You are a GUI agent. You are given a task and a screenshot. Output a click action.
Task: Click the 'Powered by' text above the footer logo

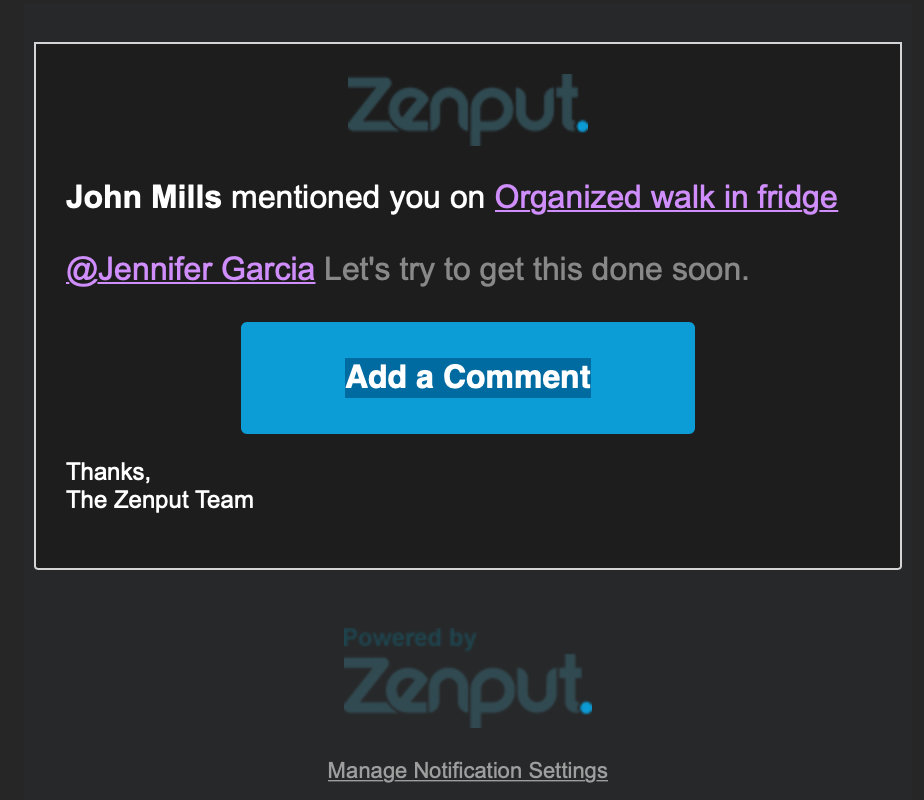[410, 637]
